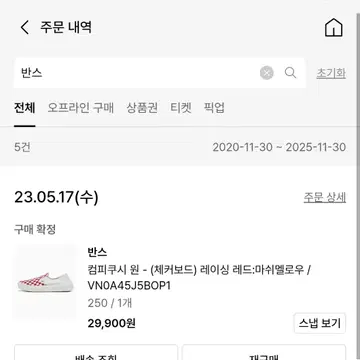Switch to the 오프라인 구매 tab
Viewport: 360px width, 360px height.
click(81, 108)
